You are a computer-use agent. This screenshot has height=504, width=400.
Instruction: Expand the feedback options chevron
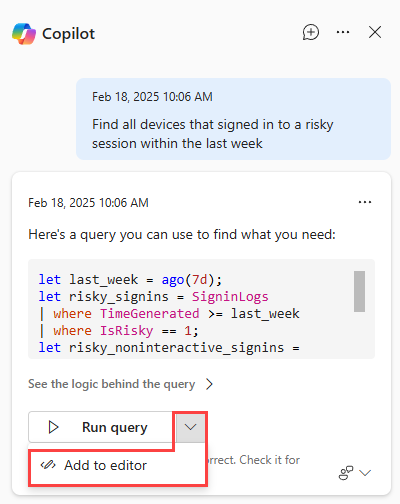click(365, 473)
